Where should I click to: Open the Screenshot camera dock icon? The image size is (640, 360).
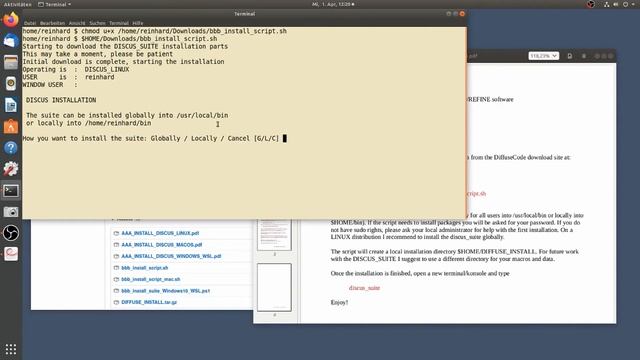pos(11,212)
